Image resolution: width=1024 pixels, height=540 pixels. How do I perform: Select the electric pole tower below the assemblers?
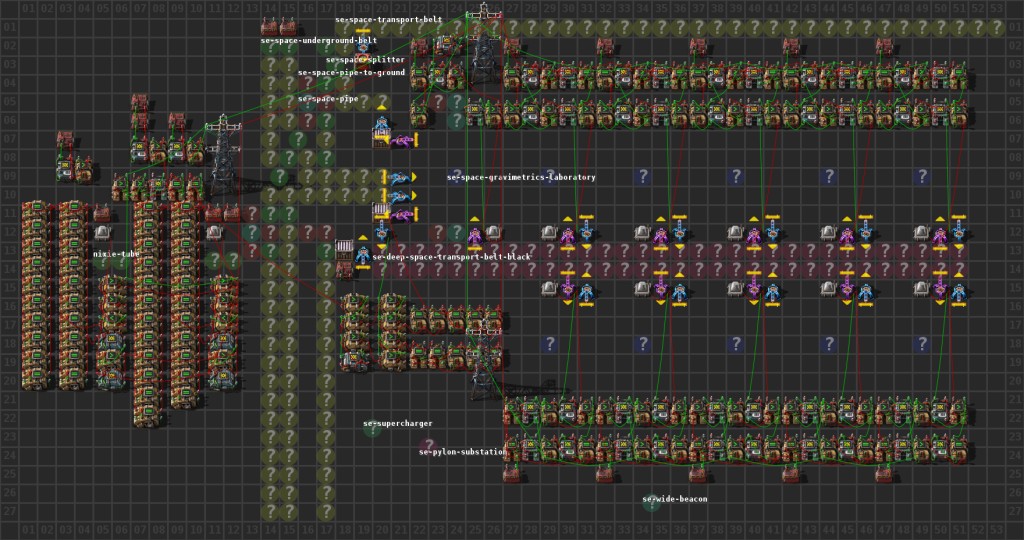click(484, 360)
